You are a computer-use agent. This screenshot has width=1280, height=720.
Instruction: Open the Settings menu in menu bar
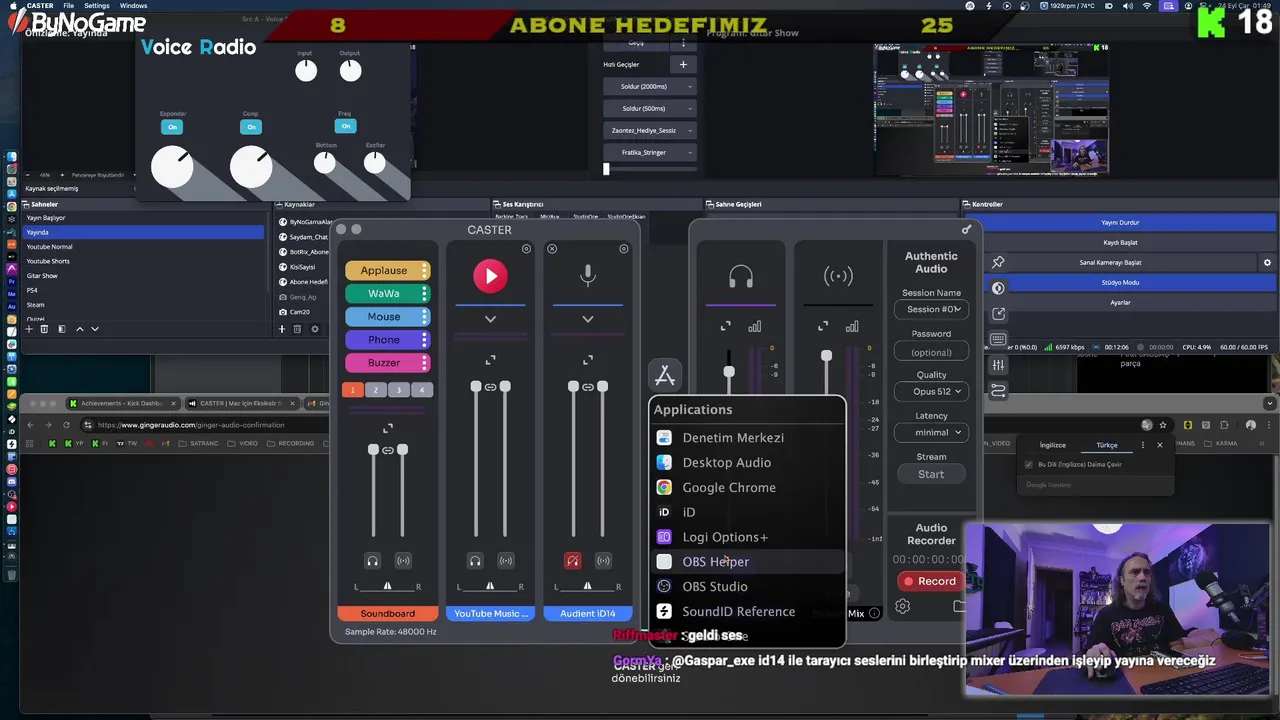(x=97, y=6)
